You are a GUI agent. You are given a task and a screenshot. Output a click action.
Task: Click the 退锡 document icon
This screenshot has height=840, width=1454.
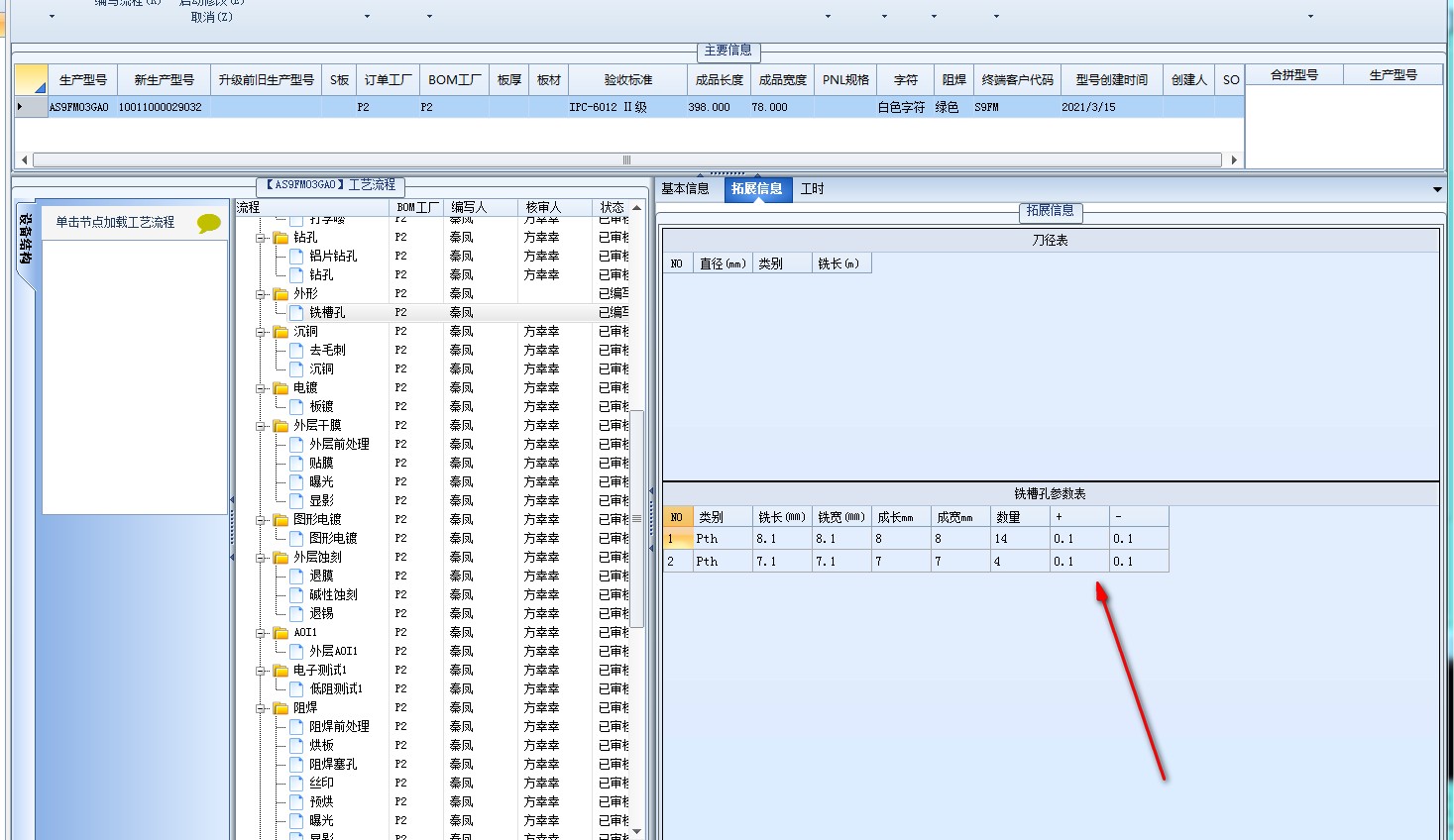(296, 614)
